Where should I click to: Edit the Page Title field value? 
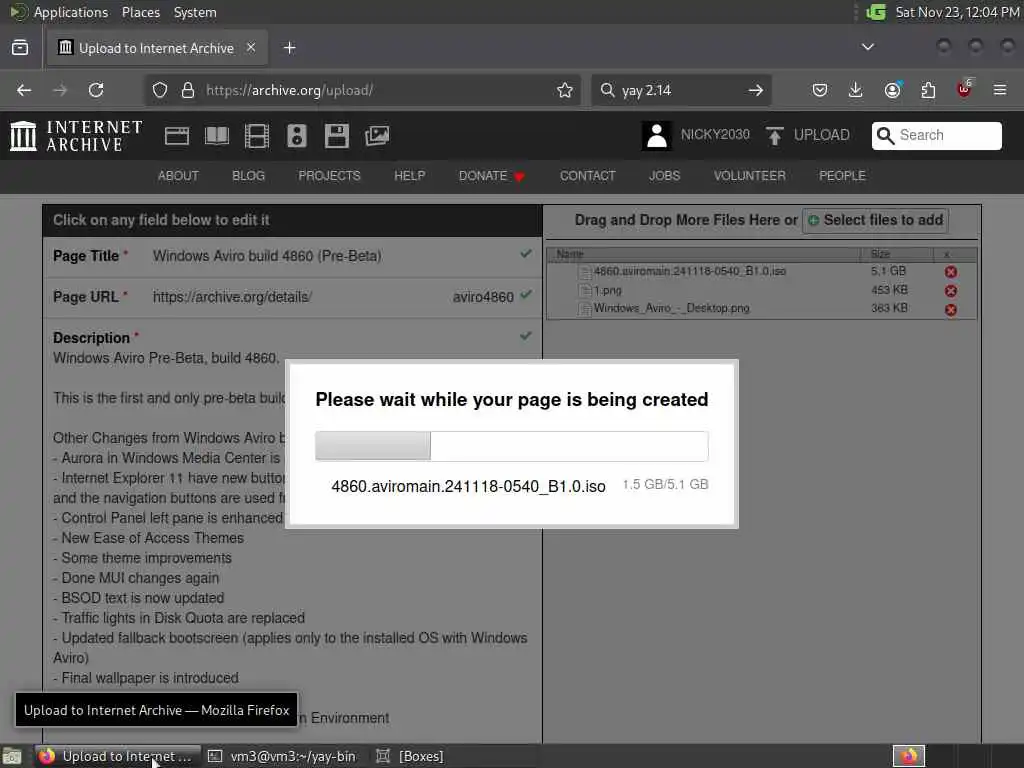point(267,256)
